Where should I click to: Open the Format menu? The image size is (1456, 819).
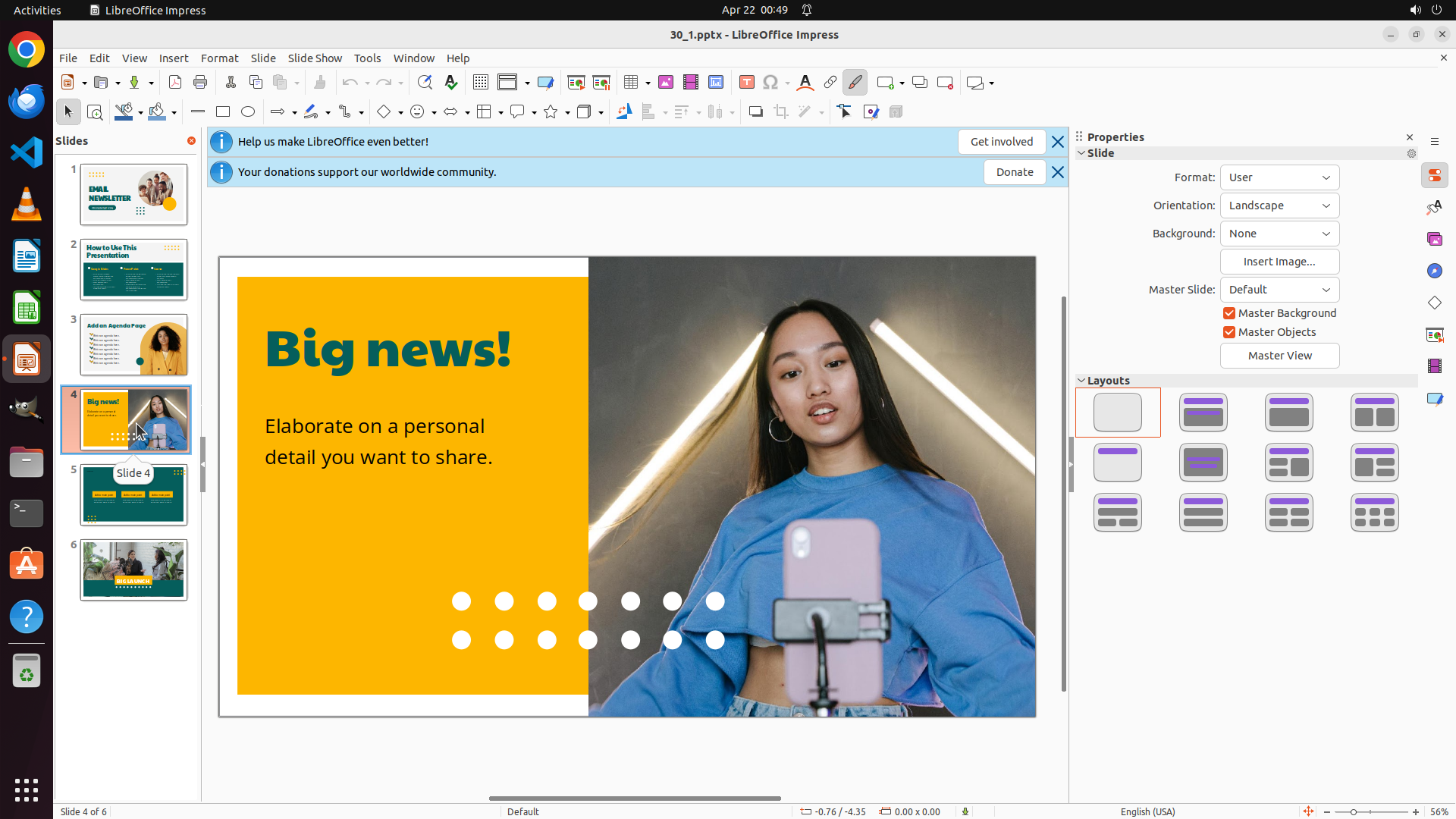pos(219,58)
